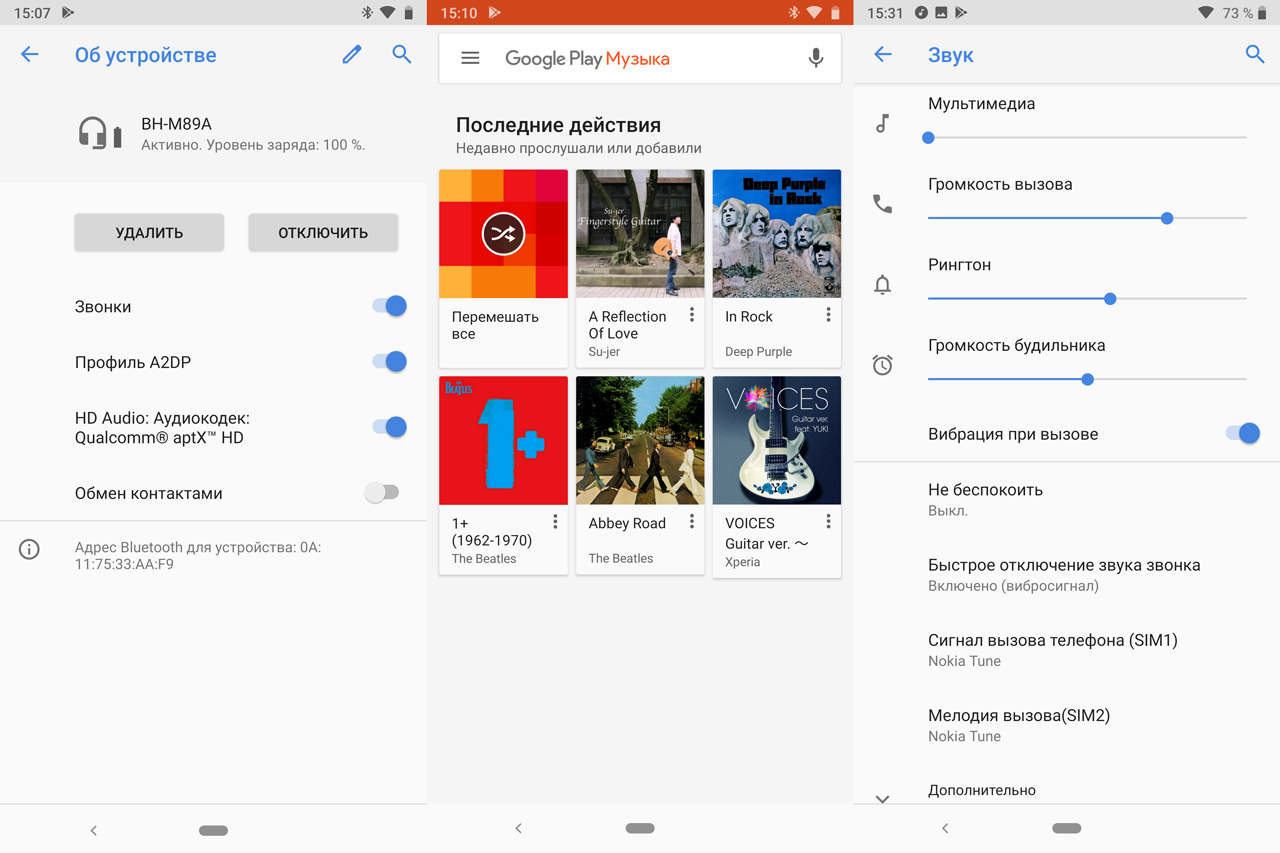Tap the bell icon for Рингтон
Viewport: 1280px width, 853px height.
[x=882, y=285]
